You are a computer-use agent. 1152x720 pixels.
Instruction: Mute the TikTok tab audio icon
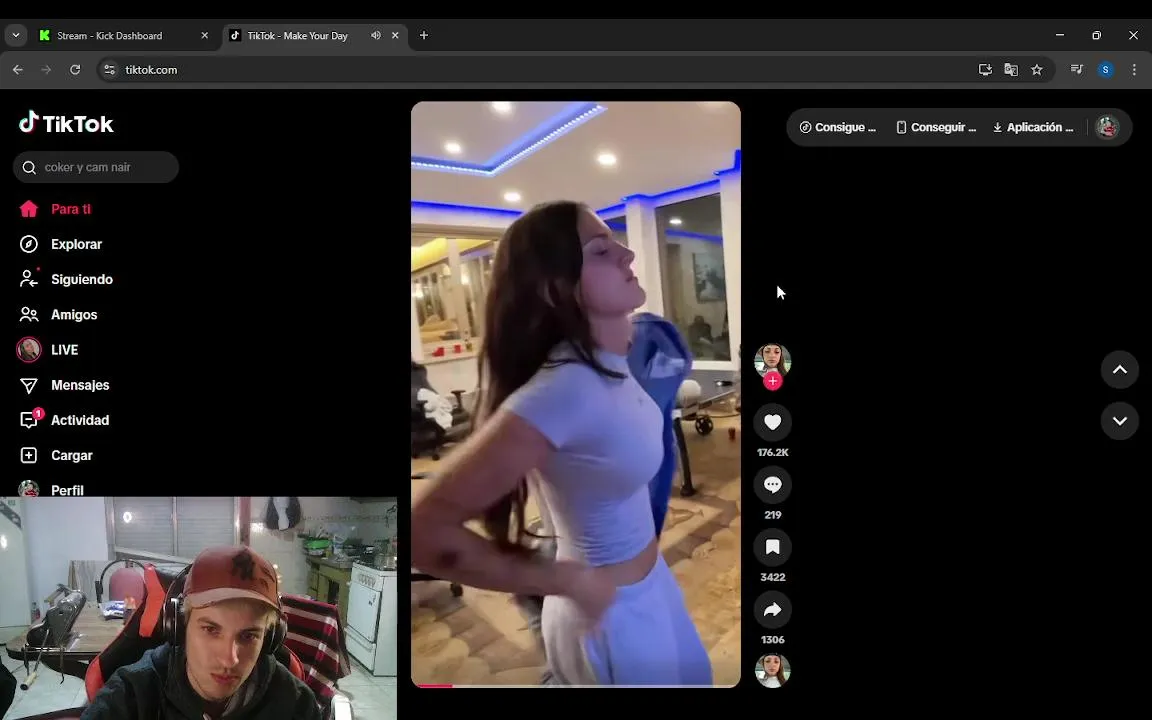point(375,35)
